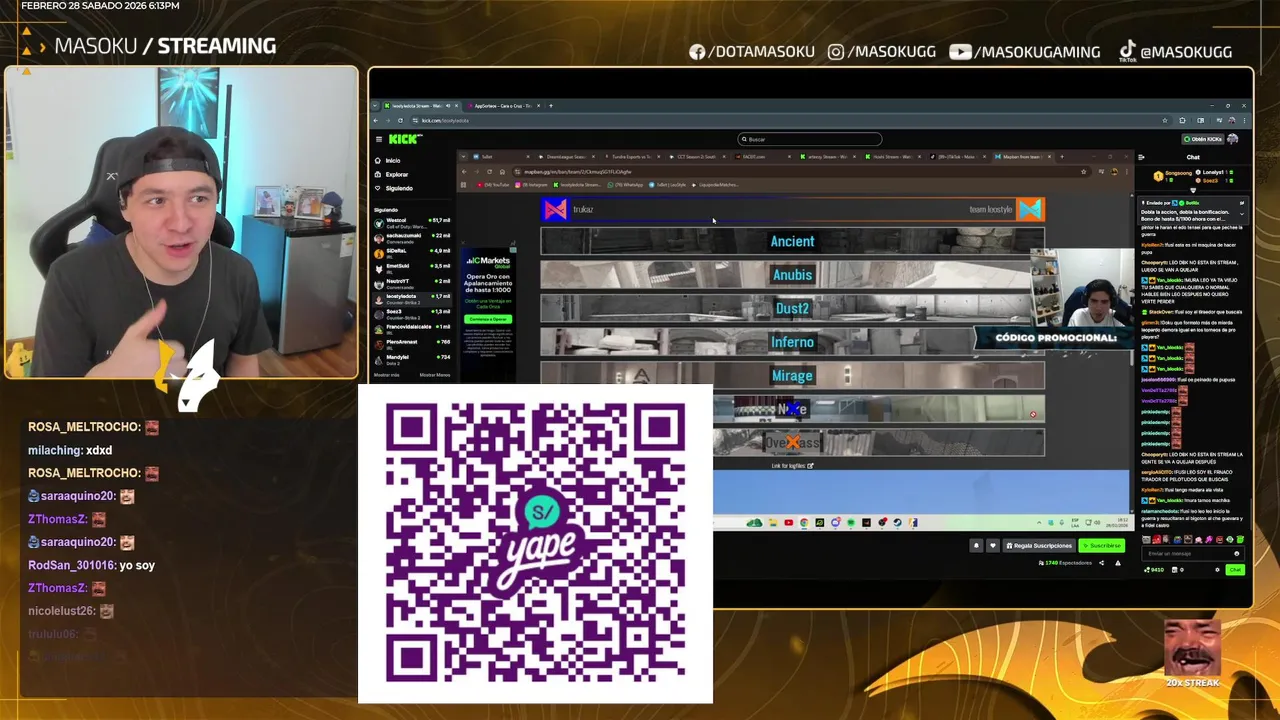Image resolution: width=1280 pixels, height=720 pixels.
Task: Click Regala Suscripciones button
Action: (x=1038, y=546)
